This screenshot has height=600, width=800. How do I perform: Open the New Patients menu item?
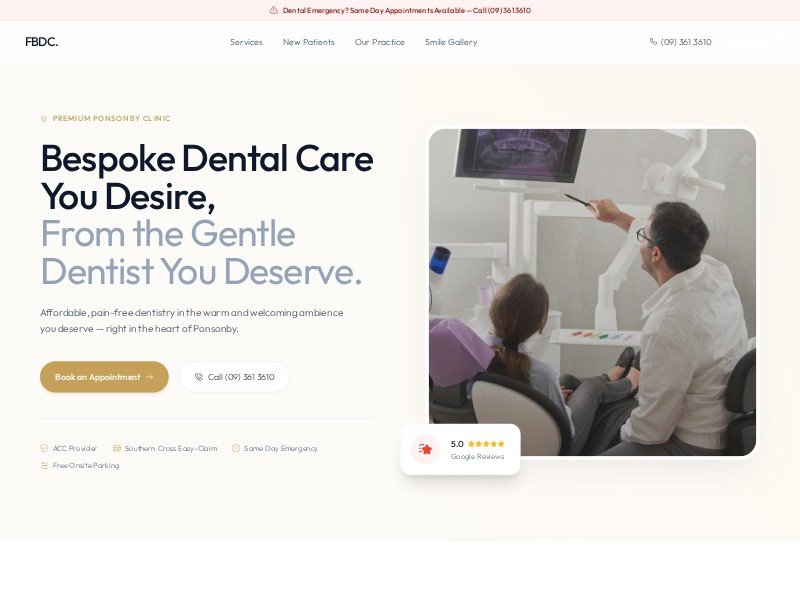tap(309, 42)
